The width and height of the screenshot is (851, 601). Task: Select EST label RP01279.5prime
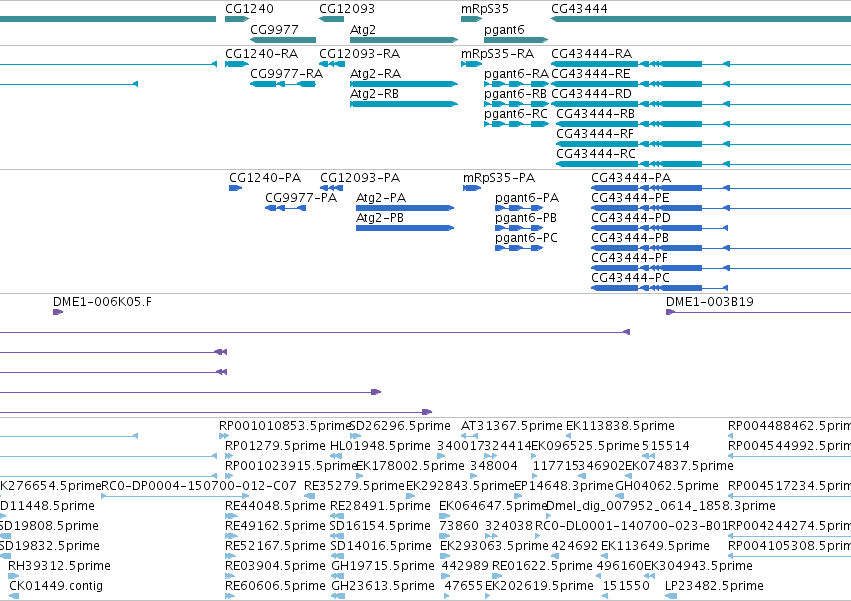tap(275, 446)
